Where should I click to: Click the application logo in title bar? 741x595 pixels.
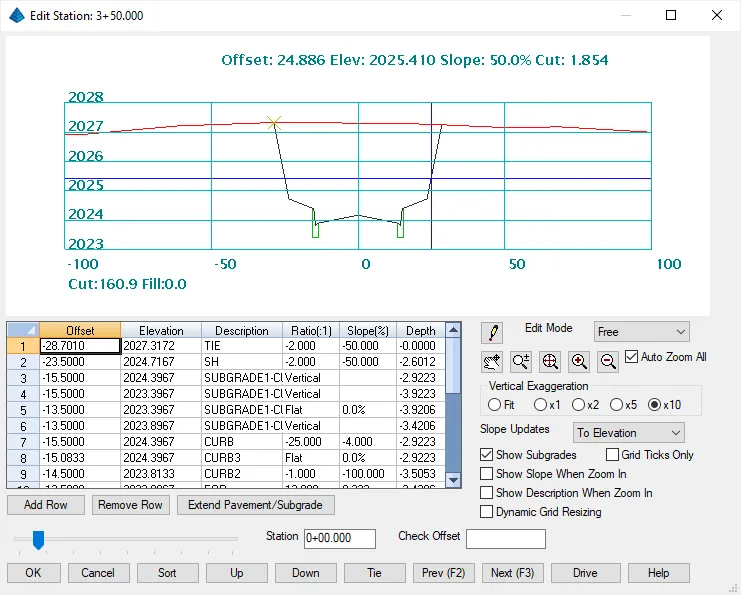pyautogui.click(x=17, y=15)
